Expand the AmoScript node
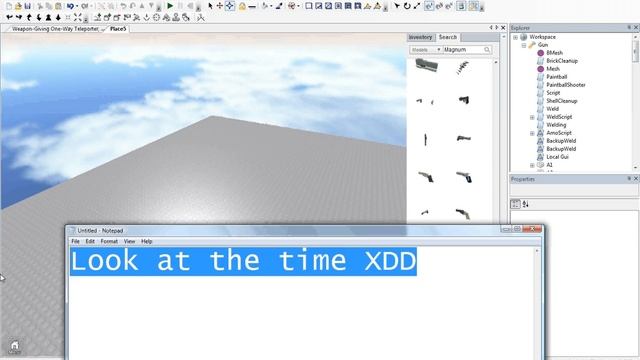 tap(532, 133)
